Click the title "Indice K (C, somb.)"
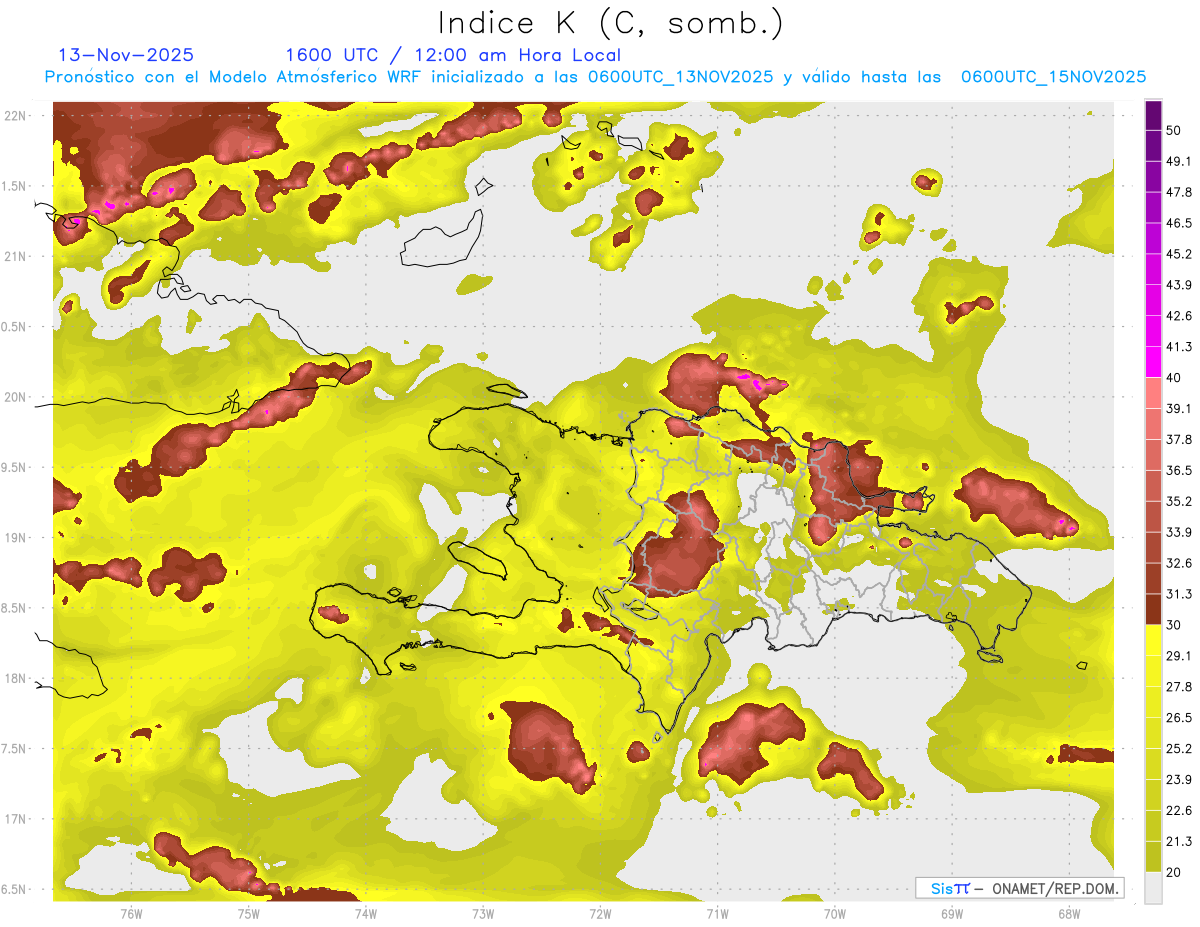Viewport: 1200px width, 927px height. (610, 22)
